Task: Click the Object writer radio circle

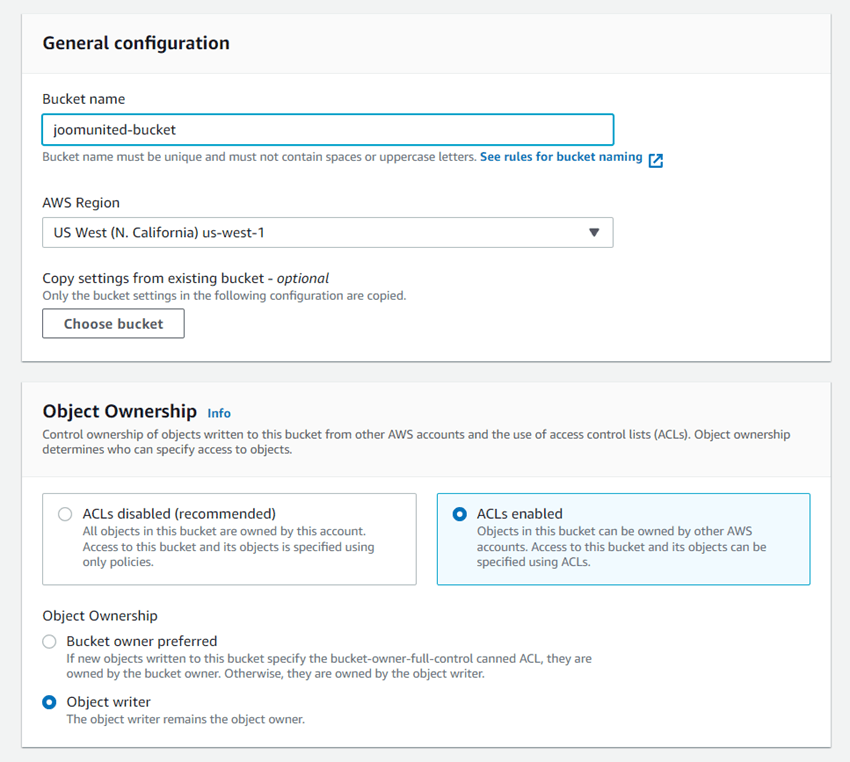Action: pos(49,702)
